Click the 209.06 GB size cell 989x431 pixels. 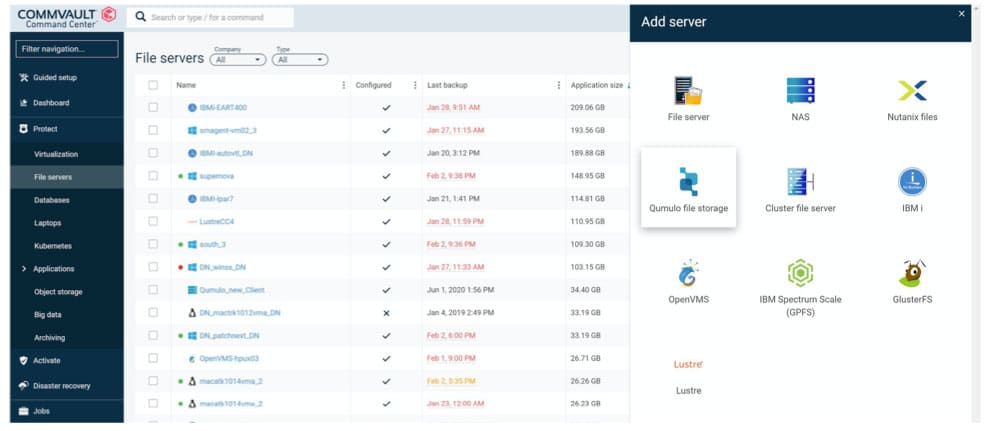point(587,108)
